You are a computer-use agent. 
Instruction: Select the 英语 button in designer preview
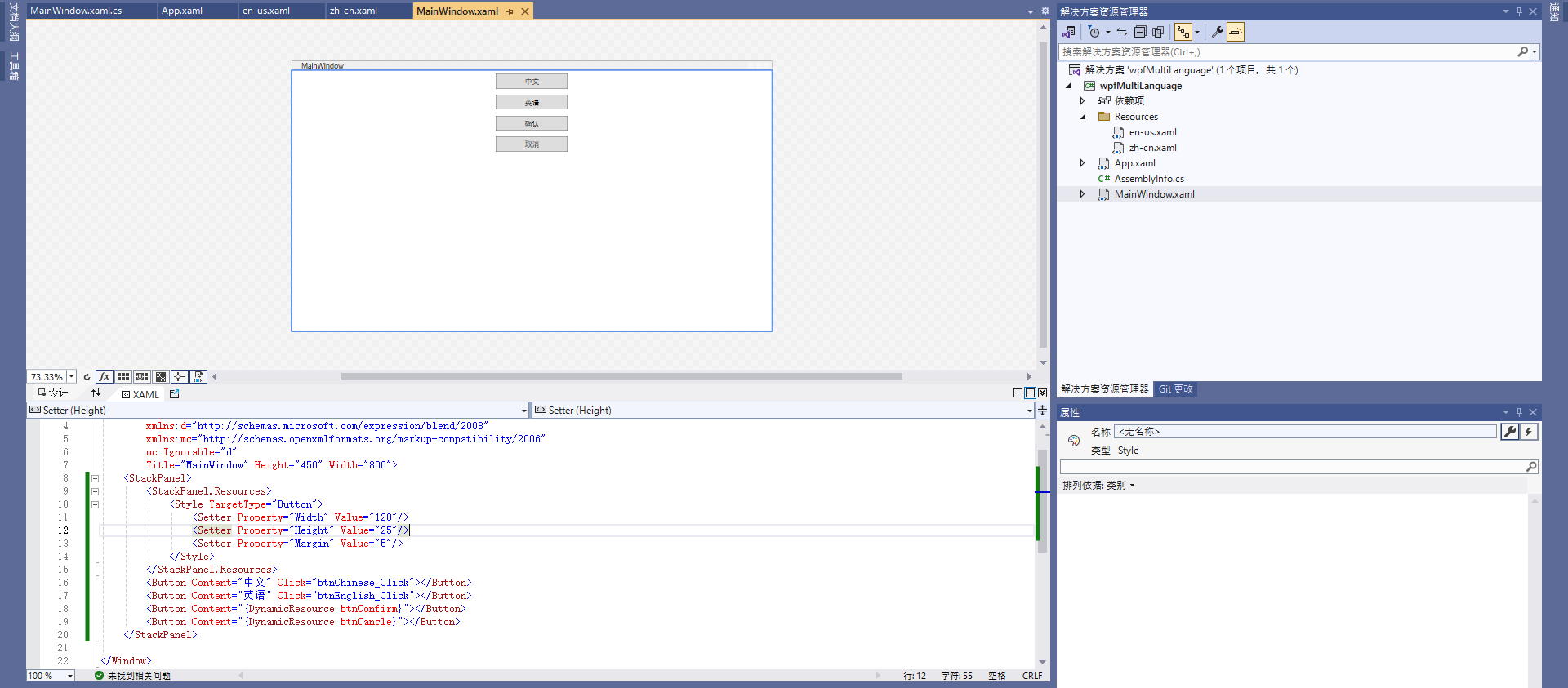click(x=532, y=102)
